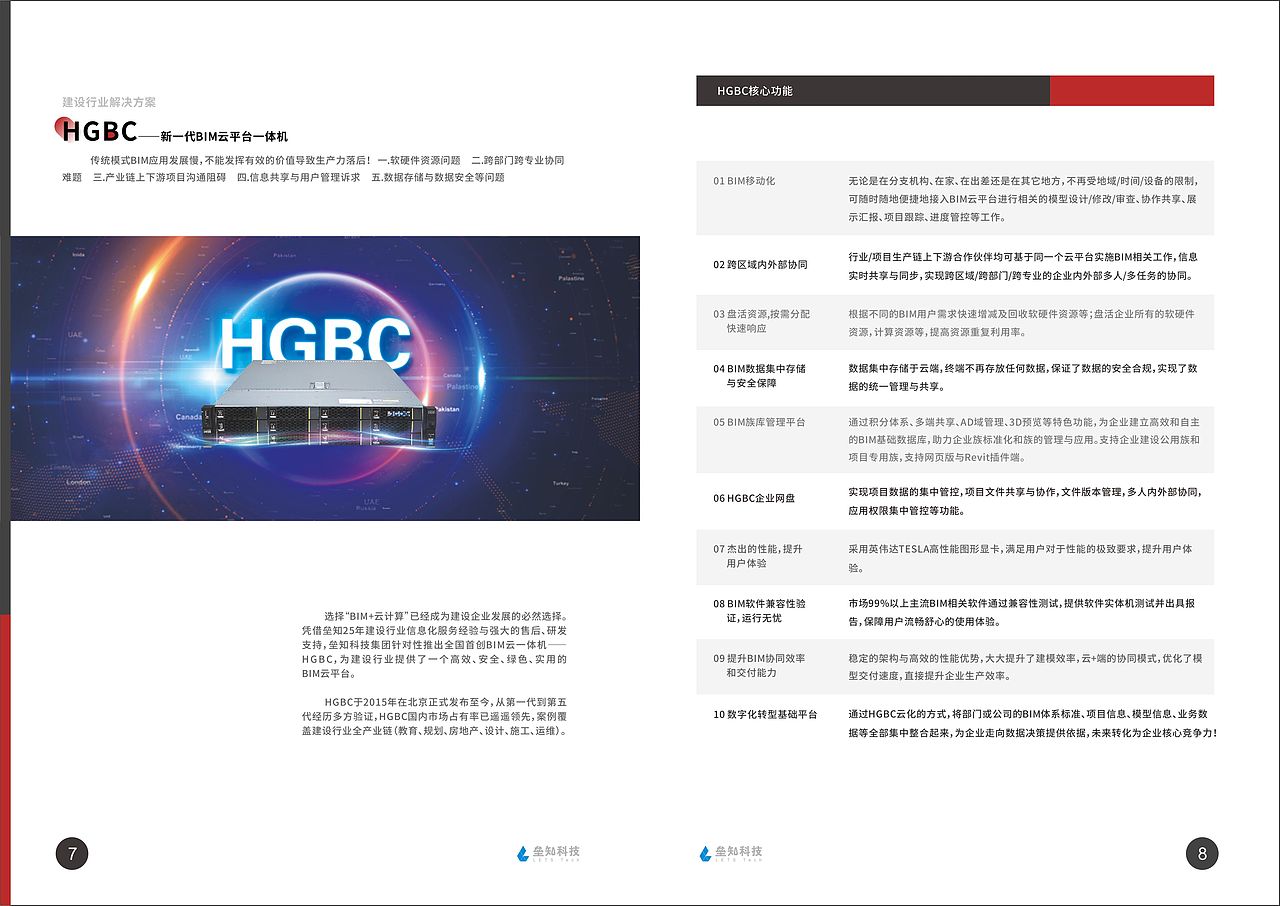The width and height of the screenshot is (1280, 906).
Task: Click the page 8 number circle
Action: (x=1202, y=853)
